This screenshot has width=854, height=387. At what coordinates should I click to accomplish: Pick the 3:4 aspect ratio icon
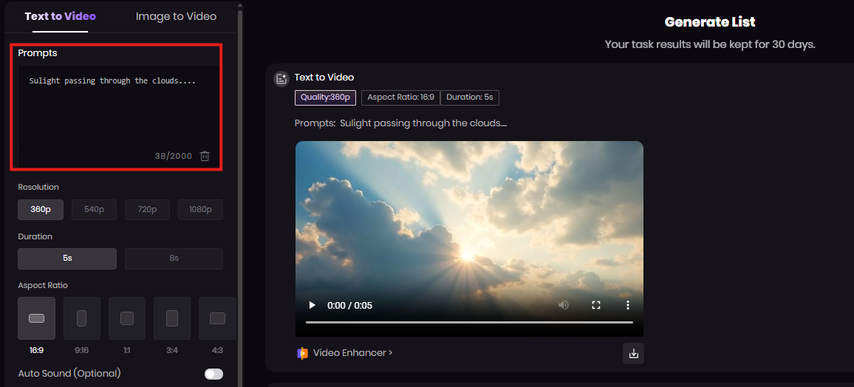(x=172, y=318)
